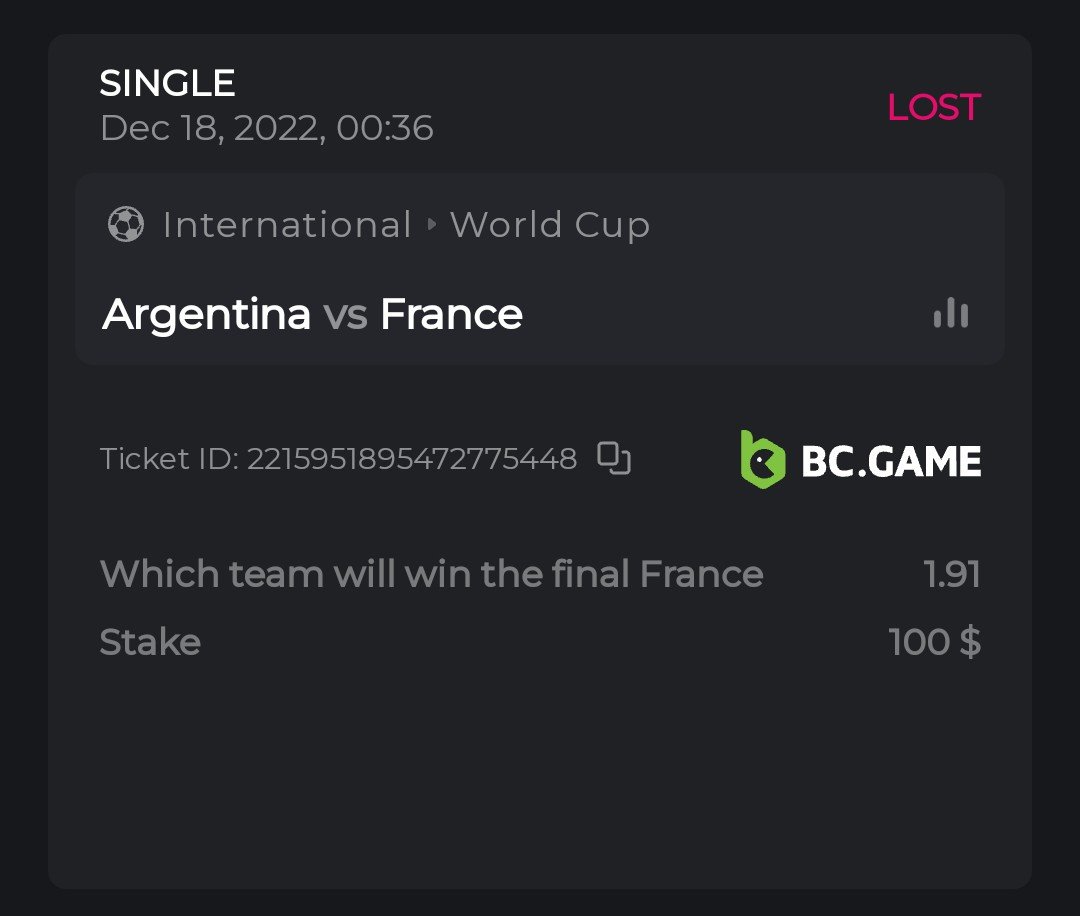Select the France team name
This screenshot has width=1080, height=916.
[451, 314]
